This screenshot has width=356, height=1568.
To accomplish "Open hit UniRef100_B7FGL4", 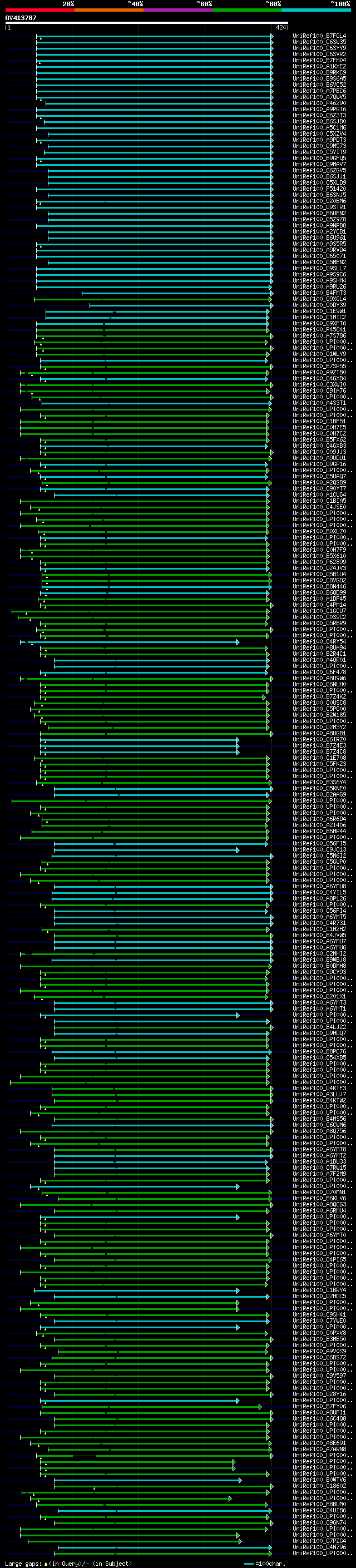I will 319,36.
